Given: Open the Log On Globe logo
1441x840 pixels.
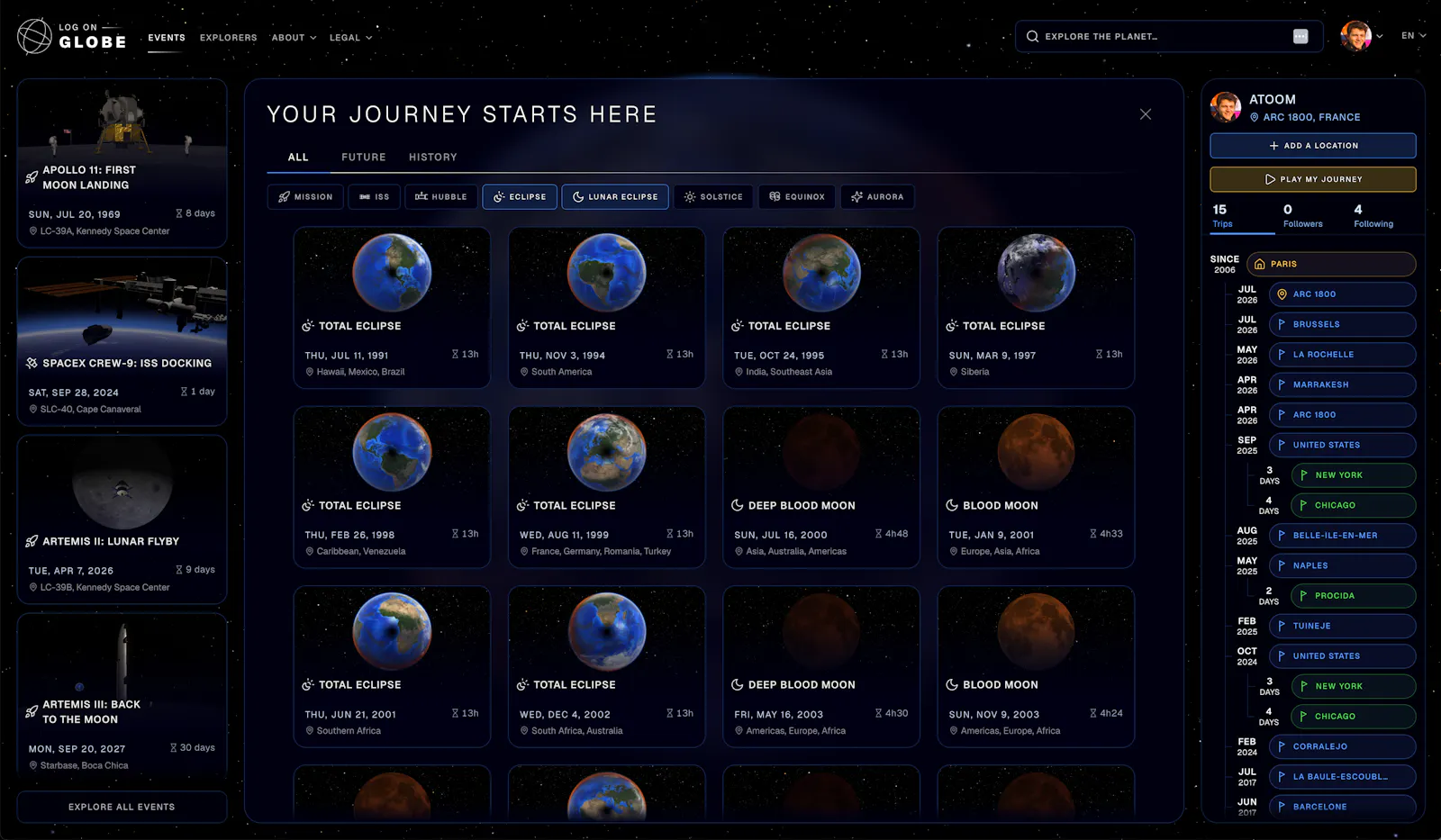Looking at the screenshot, I should click(x=72, y=36).
